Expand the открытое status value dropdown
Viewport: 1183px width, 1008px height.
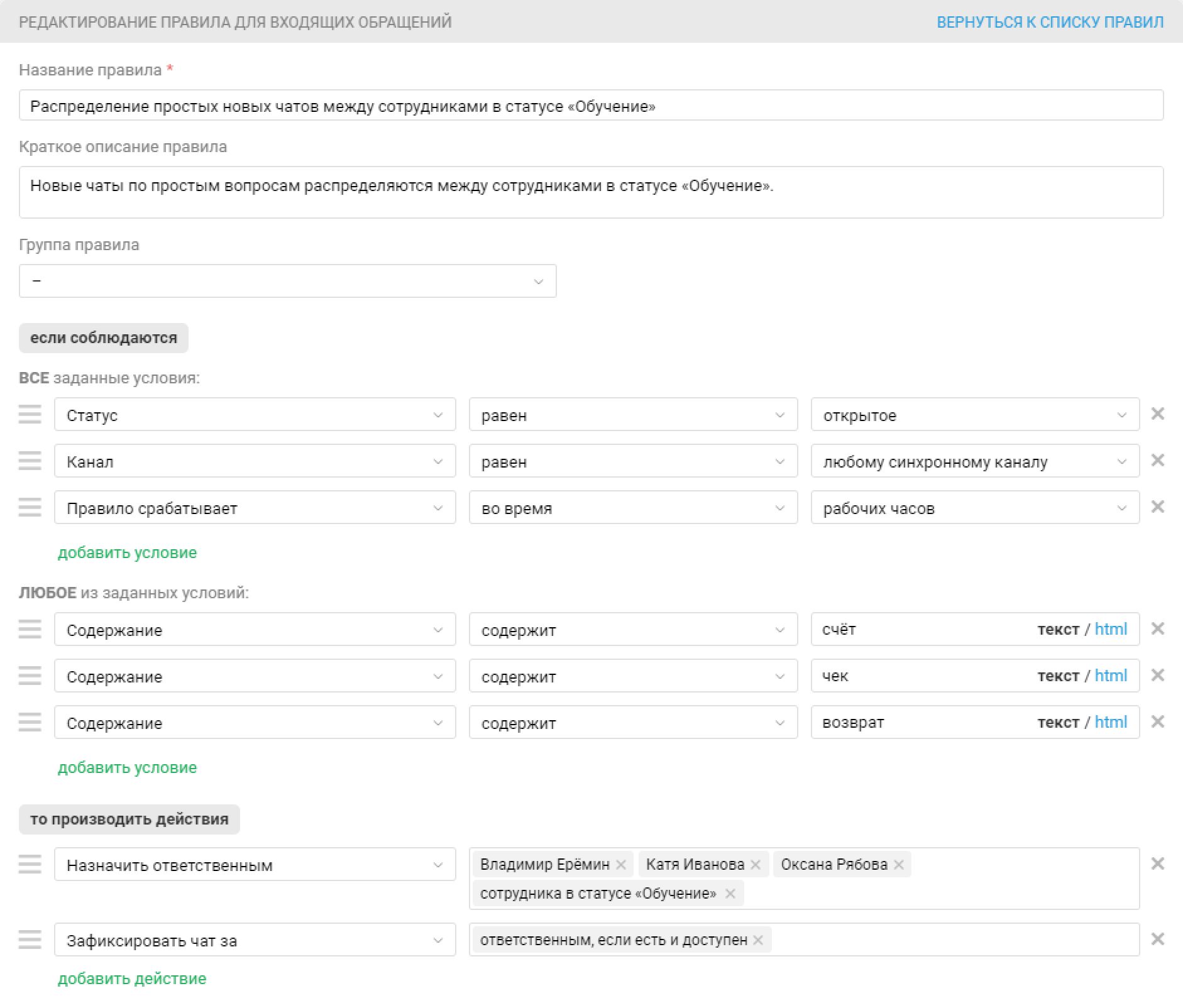coord(974,415)
